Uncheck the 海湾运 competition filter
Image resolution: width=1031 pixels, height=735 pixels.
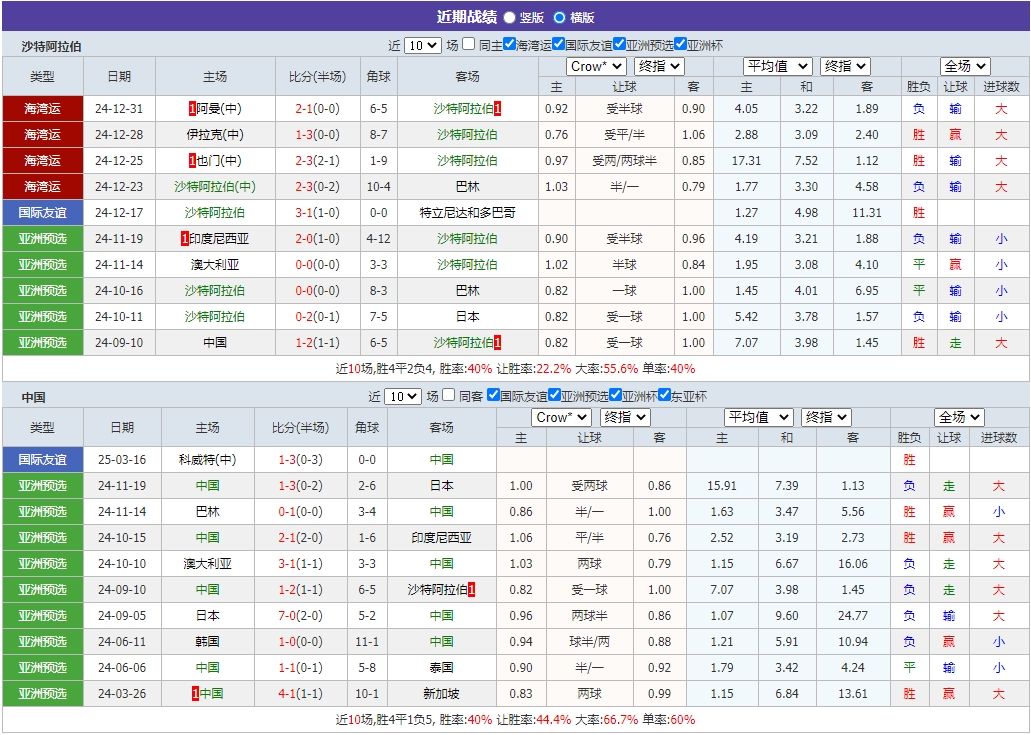point(508,44)
